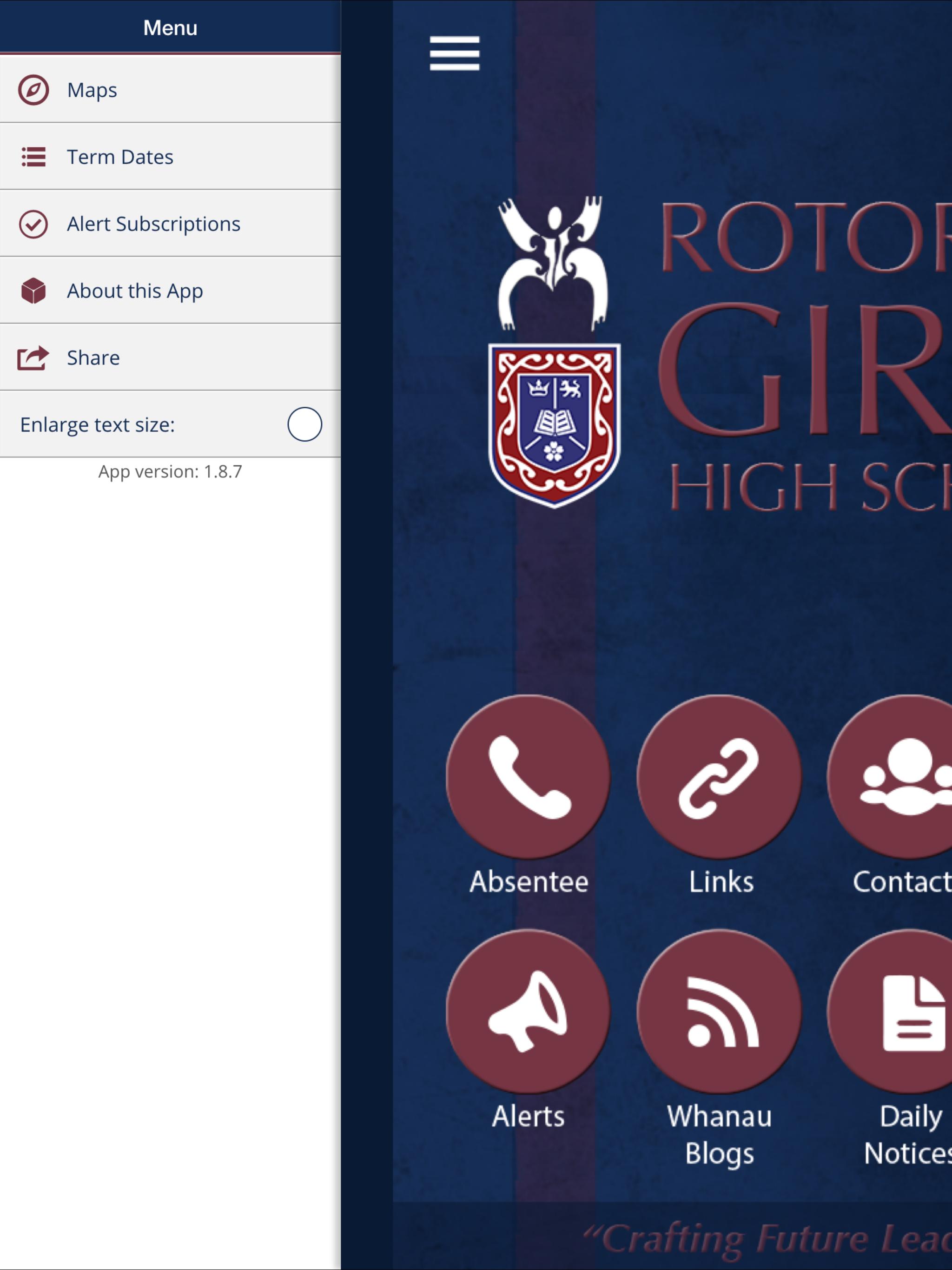The image size is (952, 1270).
Task: Open the Absentee phone icon
Action: point(528,776)
